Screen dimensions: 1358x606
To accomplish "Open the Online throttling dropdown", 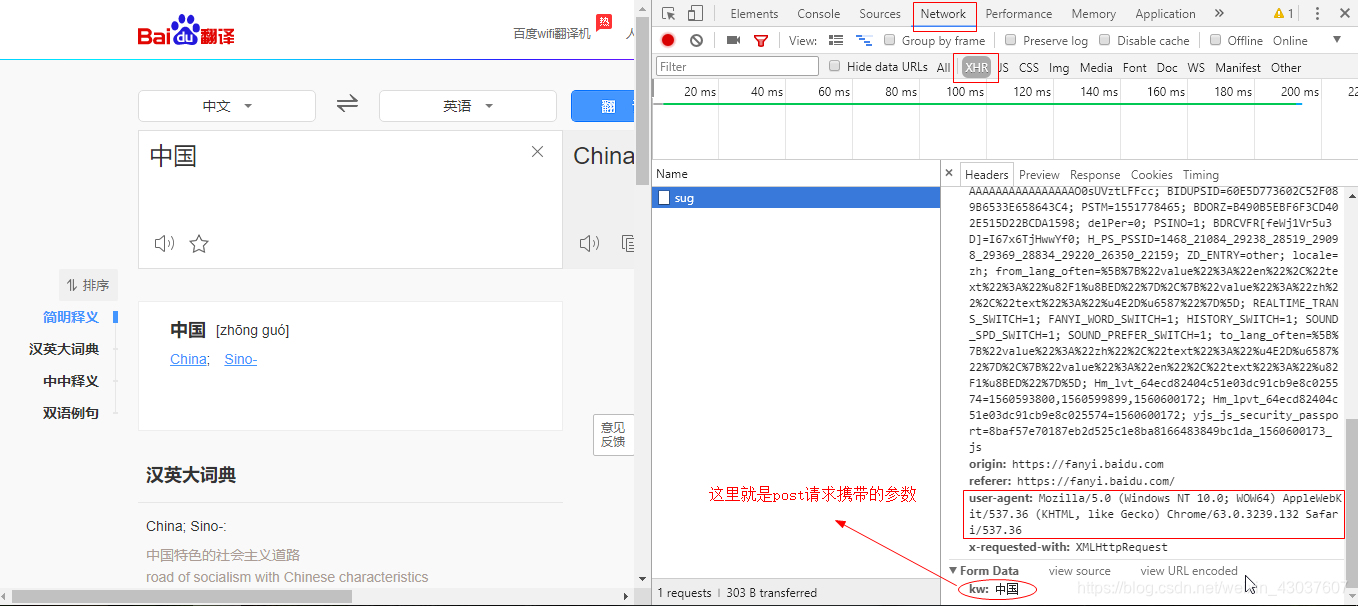I will [x=1307, y=41].
